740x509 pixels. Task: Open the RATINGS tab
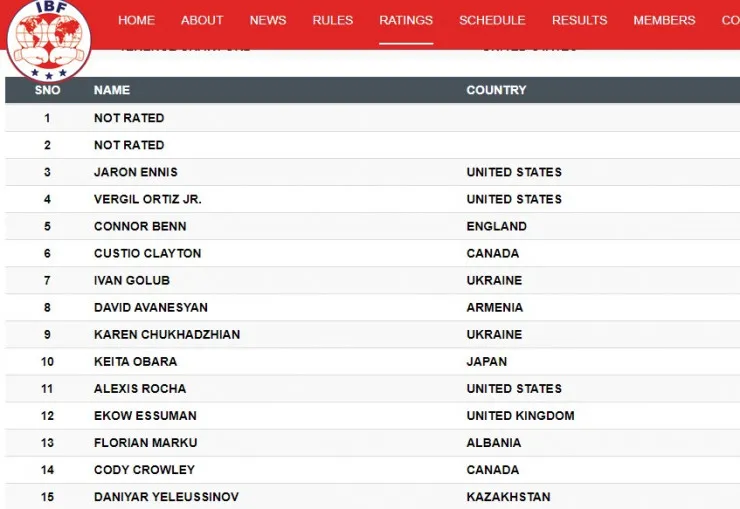(406, 20)
